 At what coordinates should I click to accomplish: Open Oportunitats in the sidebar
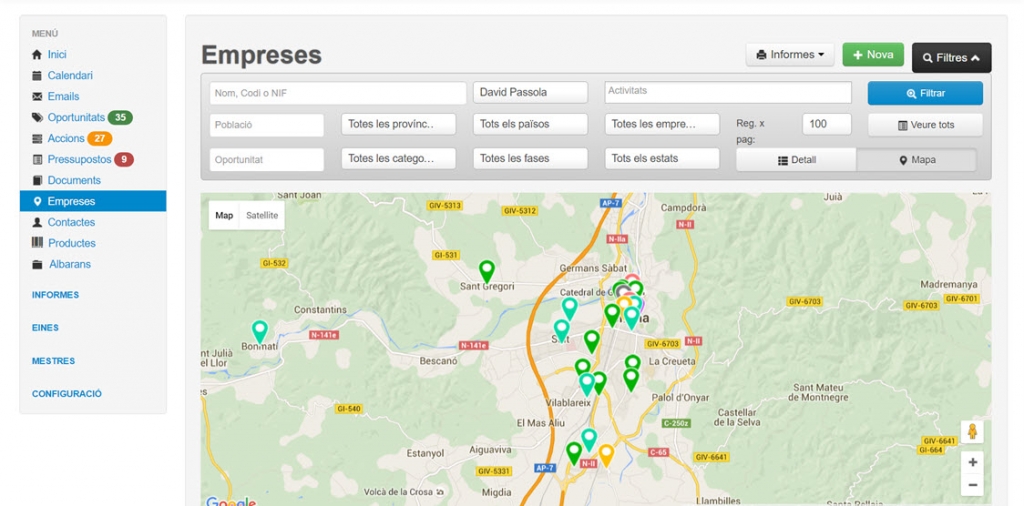click(76, 118)
